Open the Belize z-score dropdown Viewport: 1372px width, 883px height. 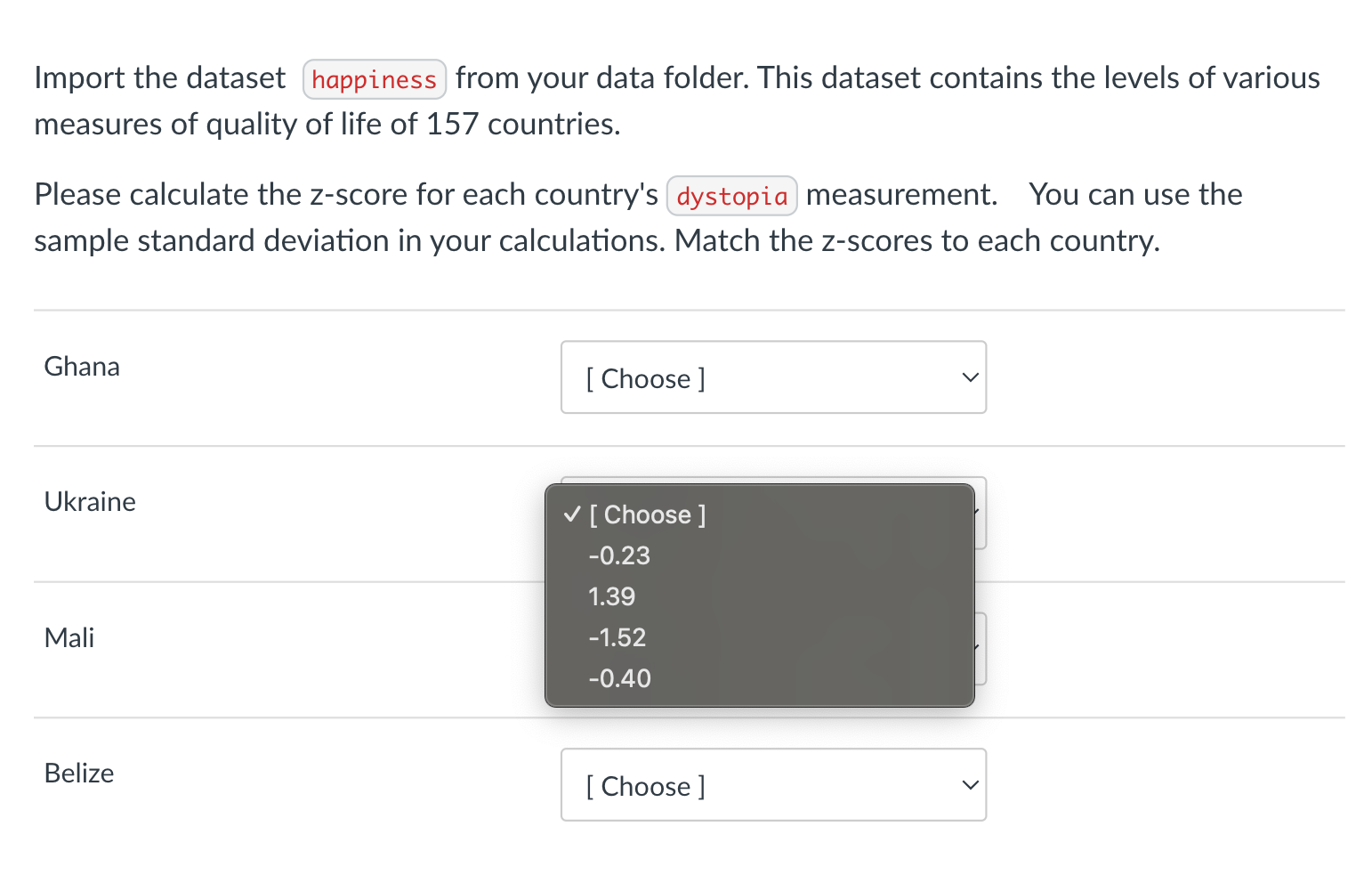tap(772, 785)
